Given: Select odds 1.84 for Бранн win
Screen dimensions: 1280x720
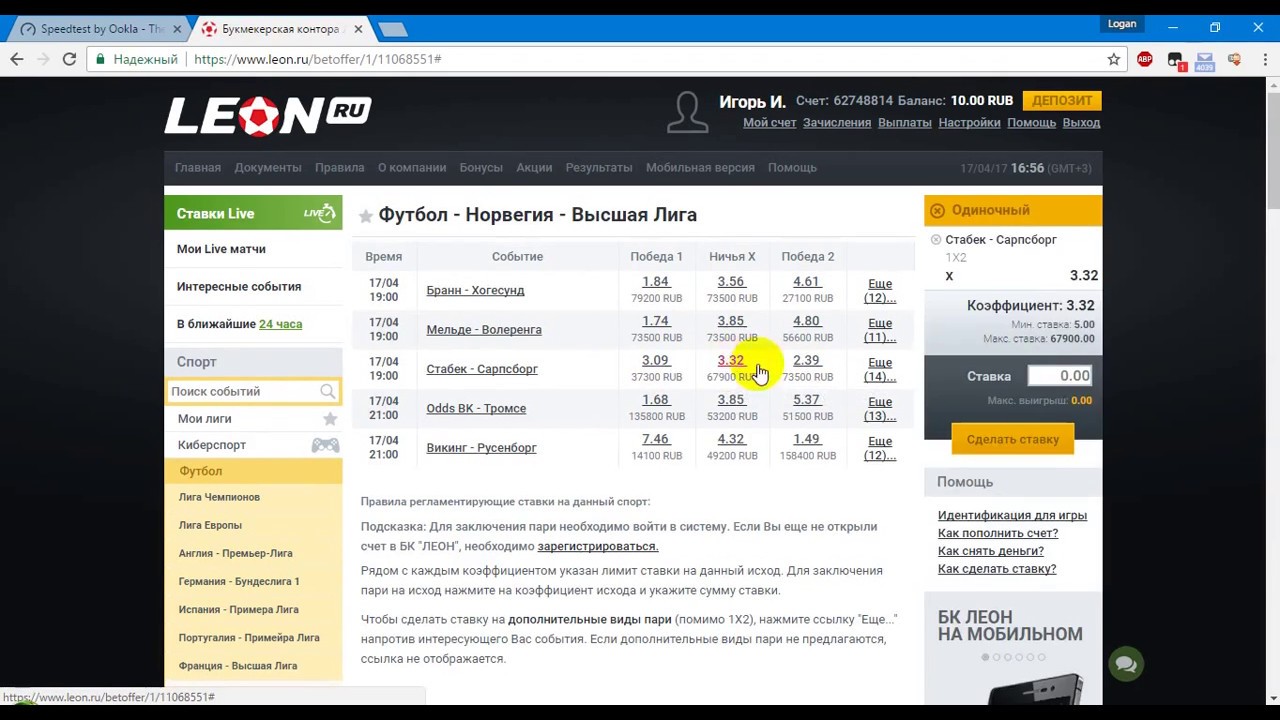Looking at the screenshot, I should pos(655,282).
